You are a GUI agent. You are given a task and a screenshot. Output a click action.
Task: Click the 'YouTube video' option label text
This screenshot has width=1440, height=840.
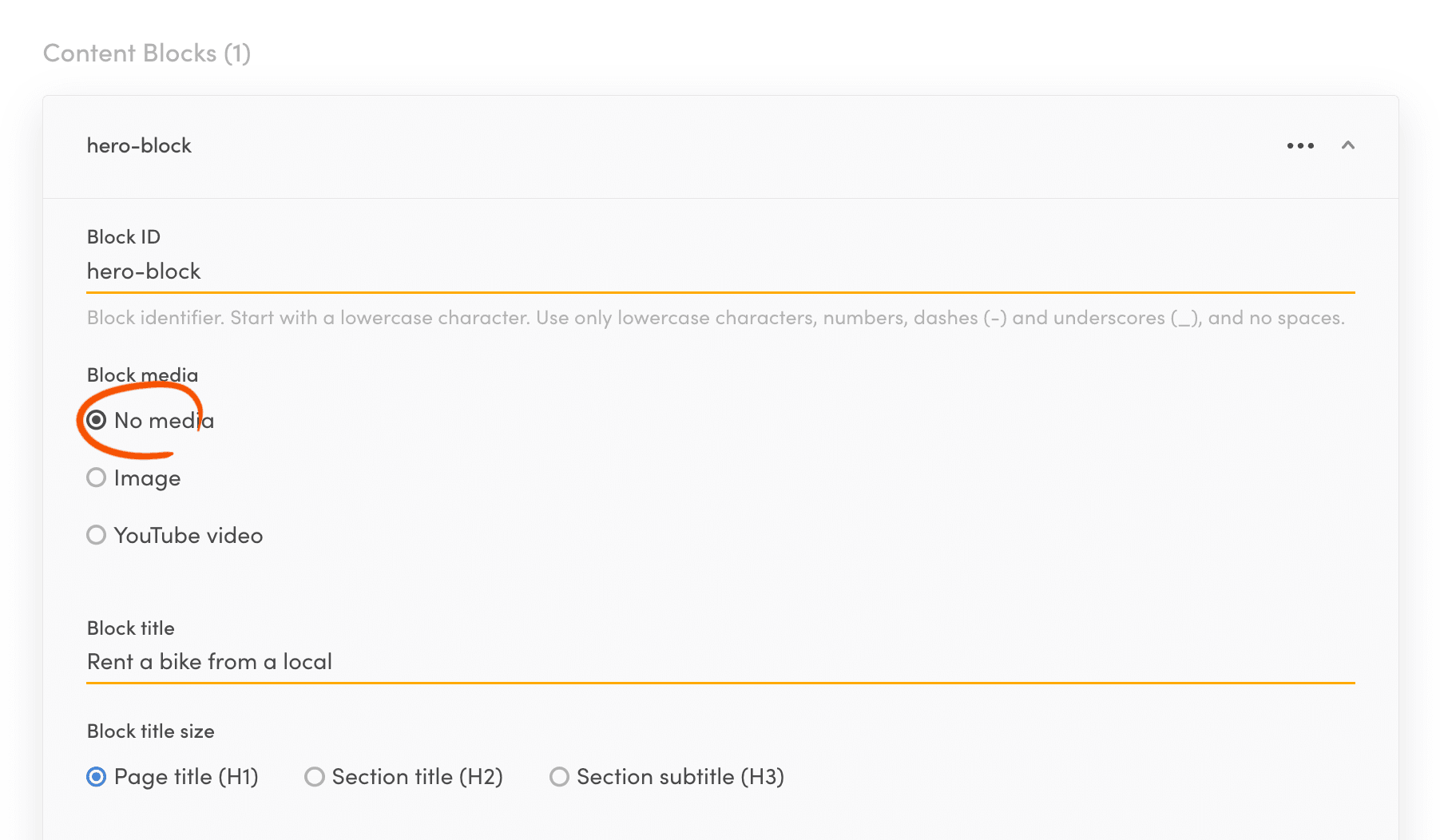pyautogui.click(x=188, y=536)
